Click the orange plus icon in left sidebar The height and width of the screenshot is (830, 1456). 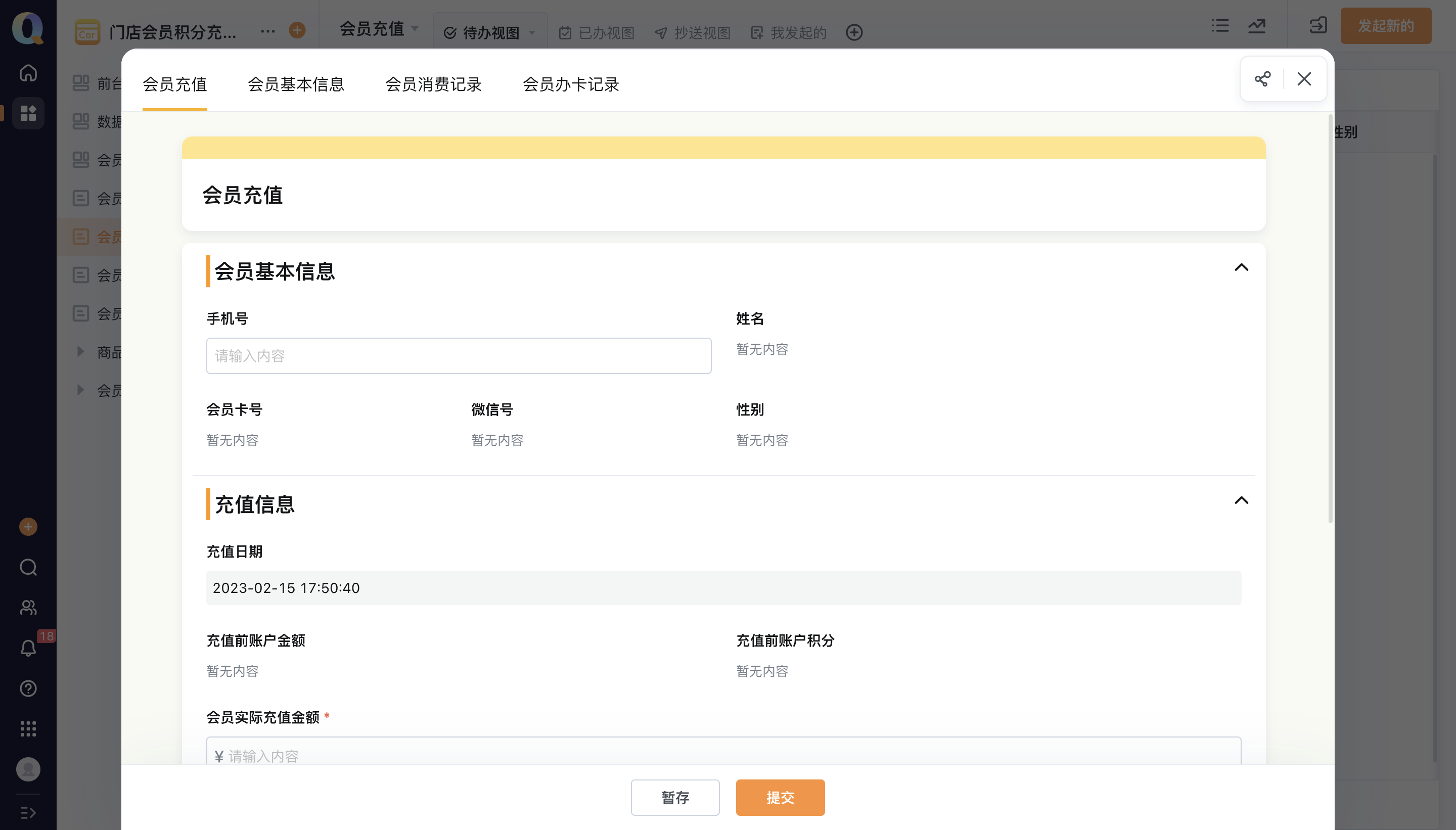28,527
